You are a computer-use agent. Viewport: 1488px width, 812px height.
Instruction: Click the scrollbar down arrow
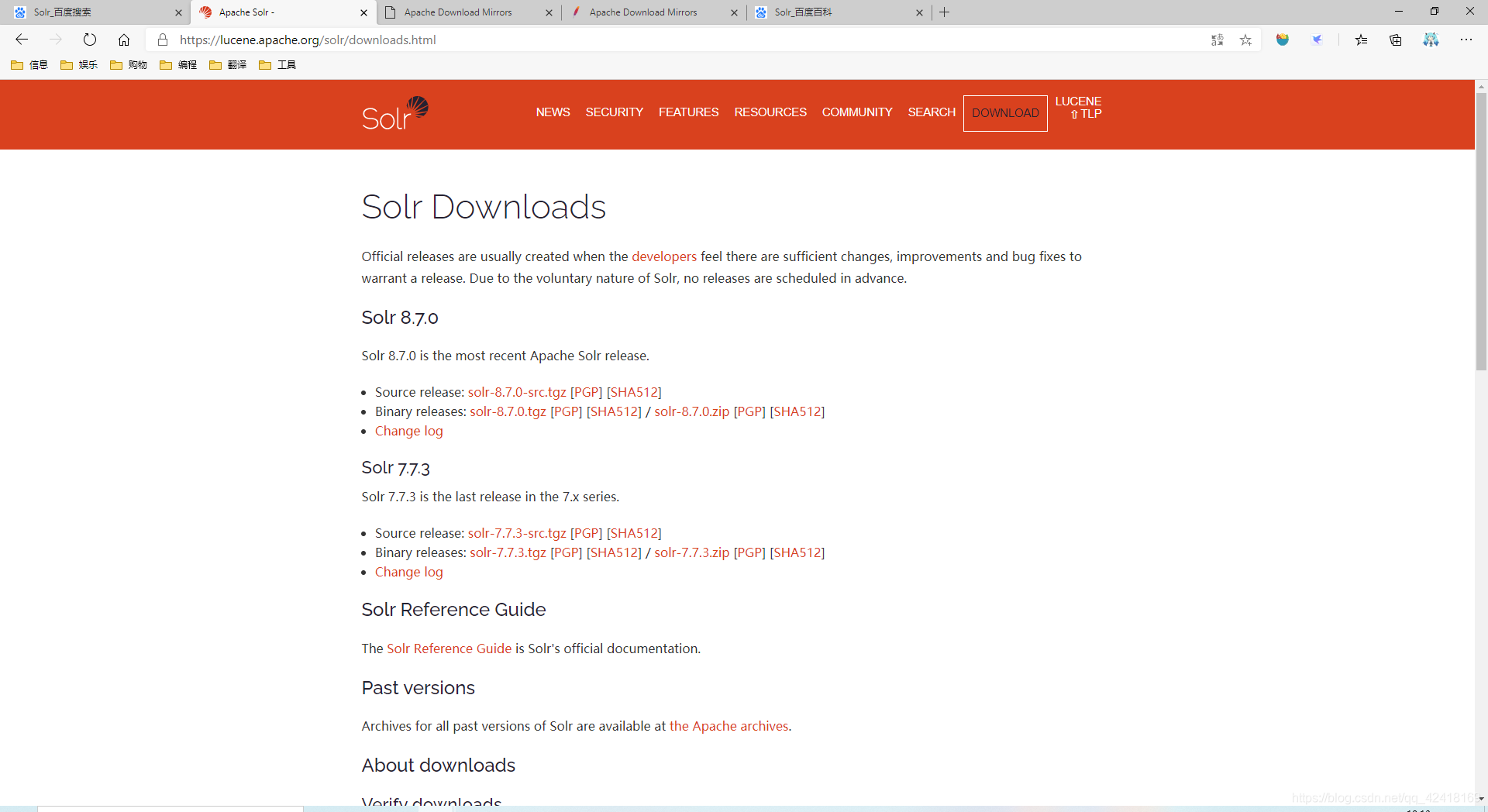tap(1481, 798)
